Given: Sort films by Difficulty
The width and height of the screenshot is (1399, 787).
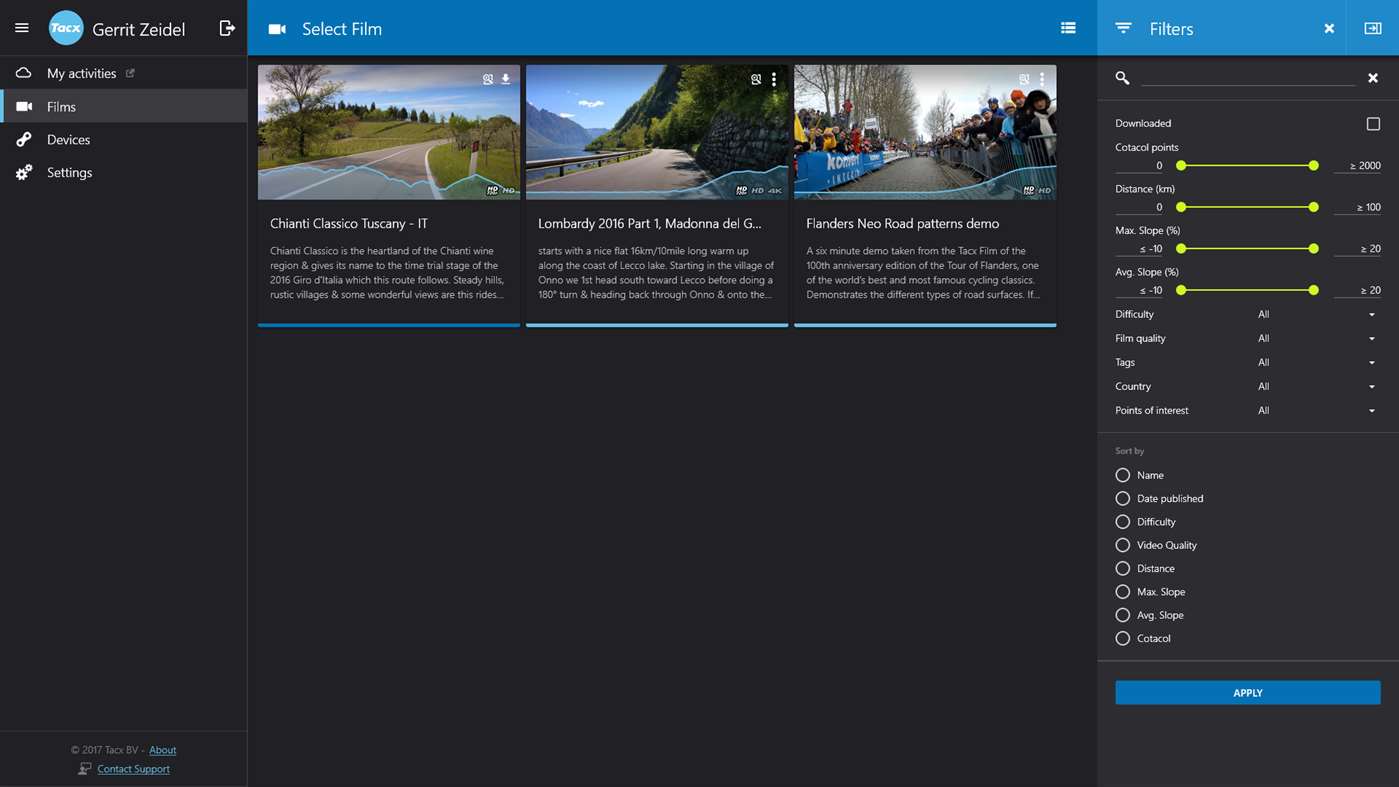Looking at the screenshot, I should tap(1123, 521).
